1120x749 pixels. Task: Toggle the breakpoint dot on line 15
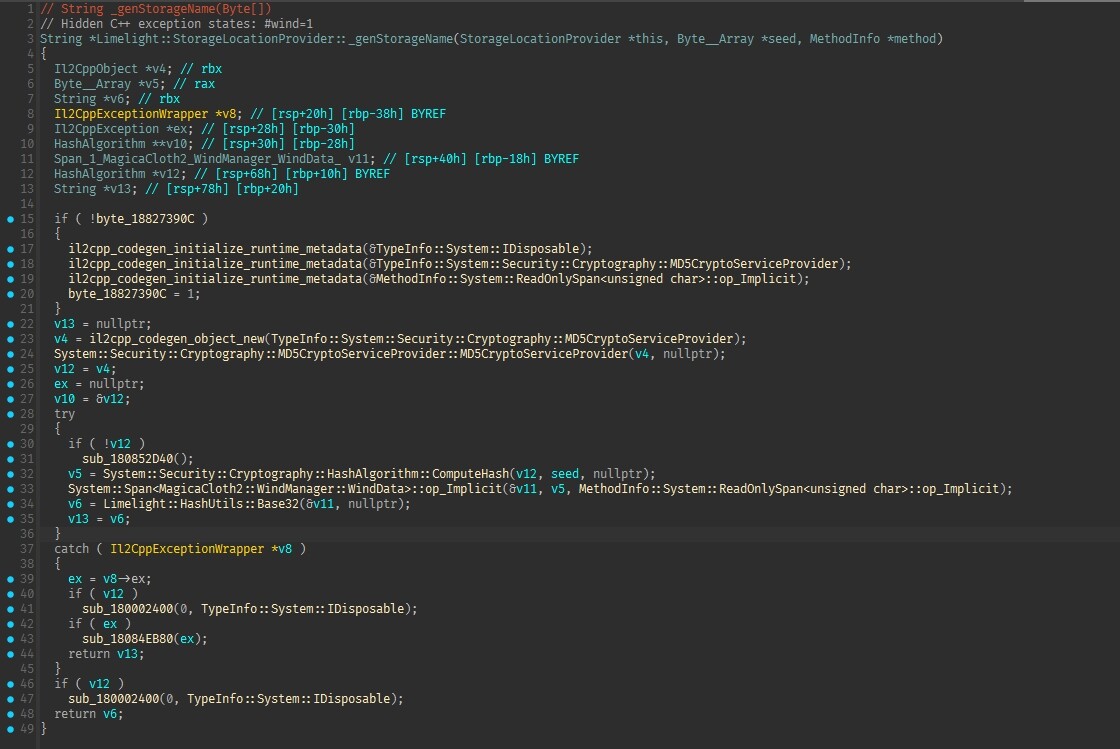(x=10, y=219)
